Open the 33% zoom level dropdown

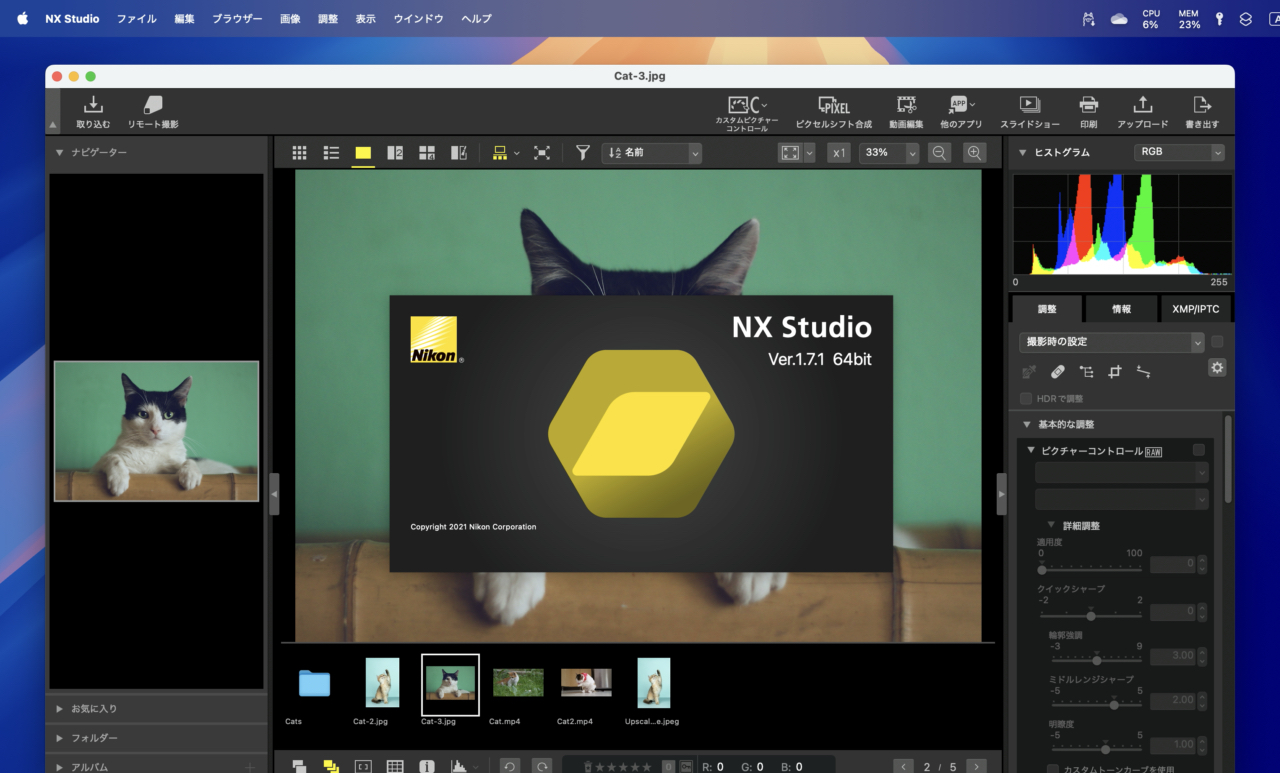click(x=888, y=153)
